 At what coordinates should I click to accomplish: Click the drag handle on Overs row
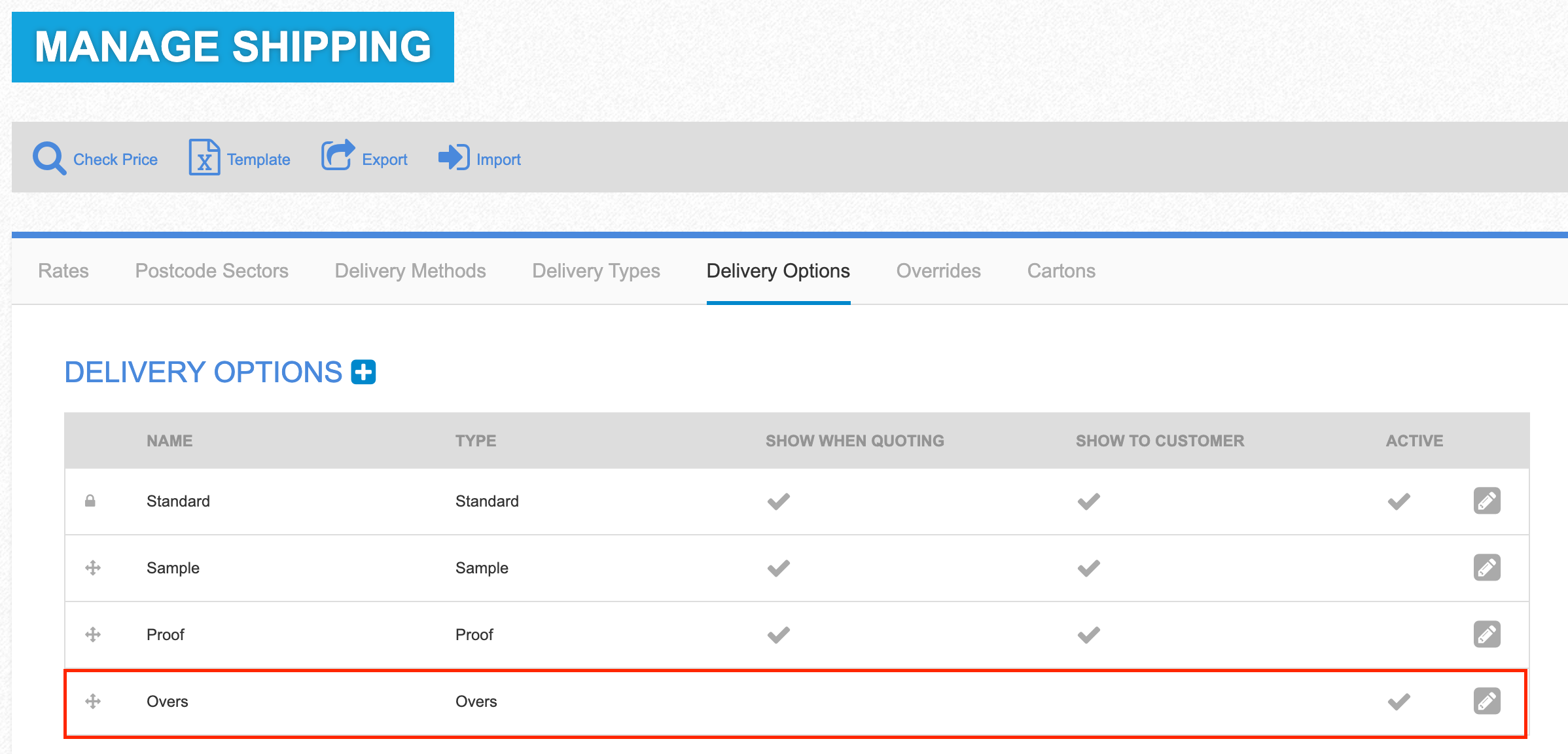pyautogui.click(x=93, y=702)
